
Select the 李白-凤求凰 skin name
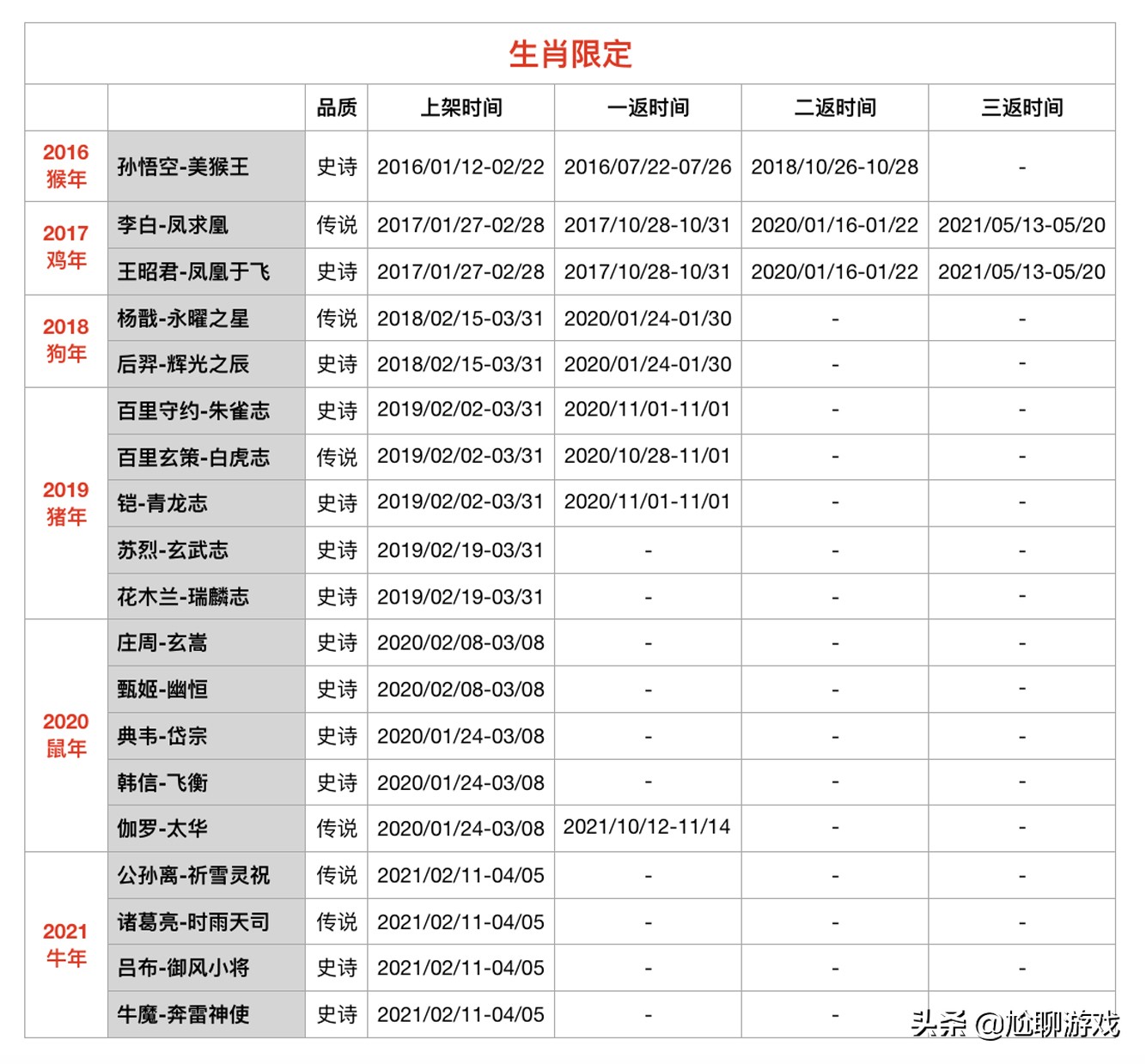click(x=173, y=225)
